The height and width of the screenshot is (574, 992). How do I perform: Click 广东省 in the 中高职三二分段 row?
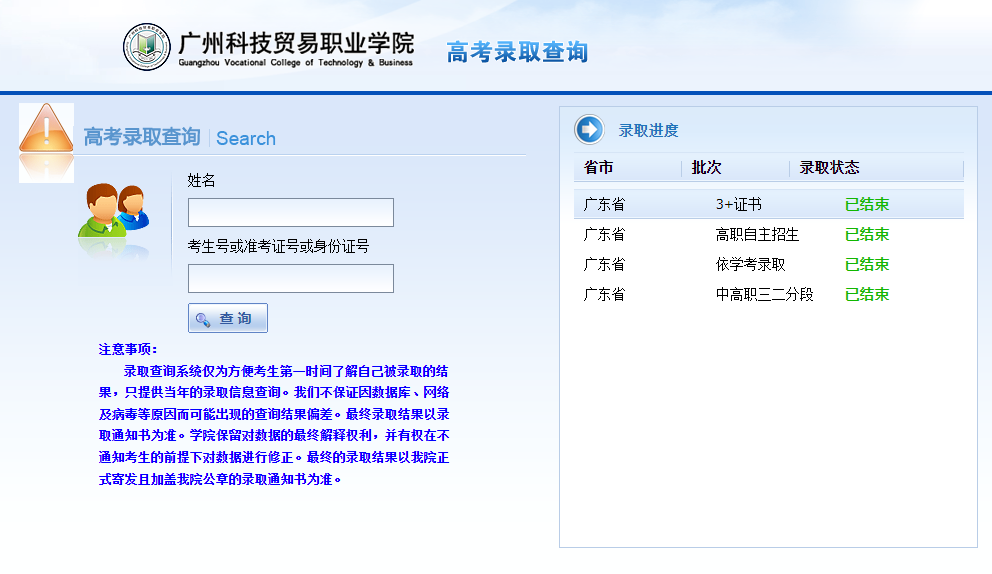604,294
